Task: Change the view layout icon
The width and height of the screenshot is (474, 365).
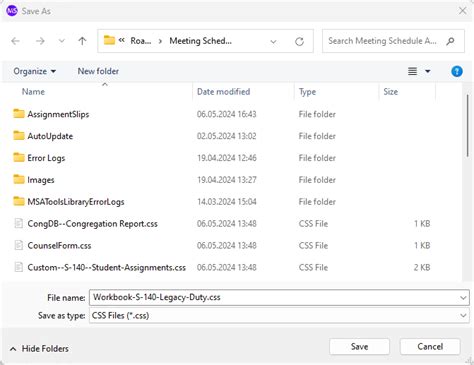Action: point(412,71)
